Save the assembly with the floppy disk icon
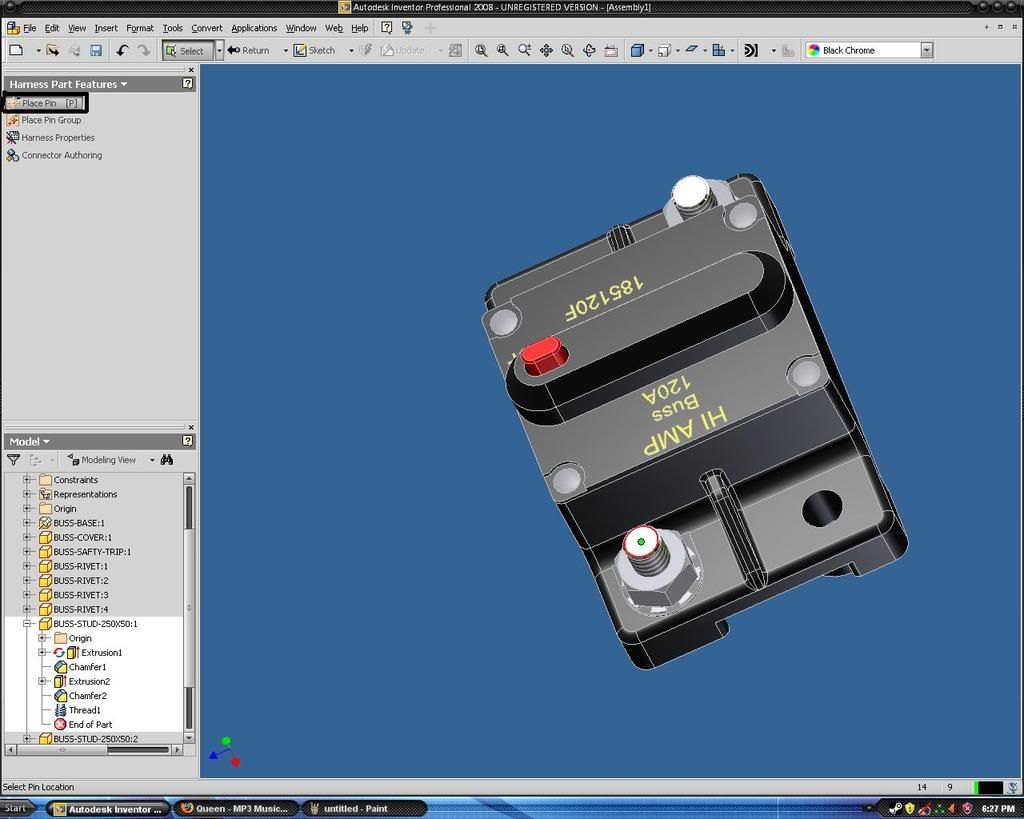The height and width of the screenshot is (819, 1024). click(96, 50)
